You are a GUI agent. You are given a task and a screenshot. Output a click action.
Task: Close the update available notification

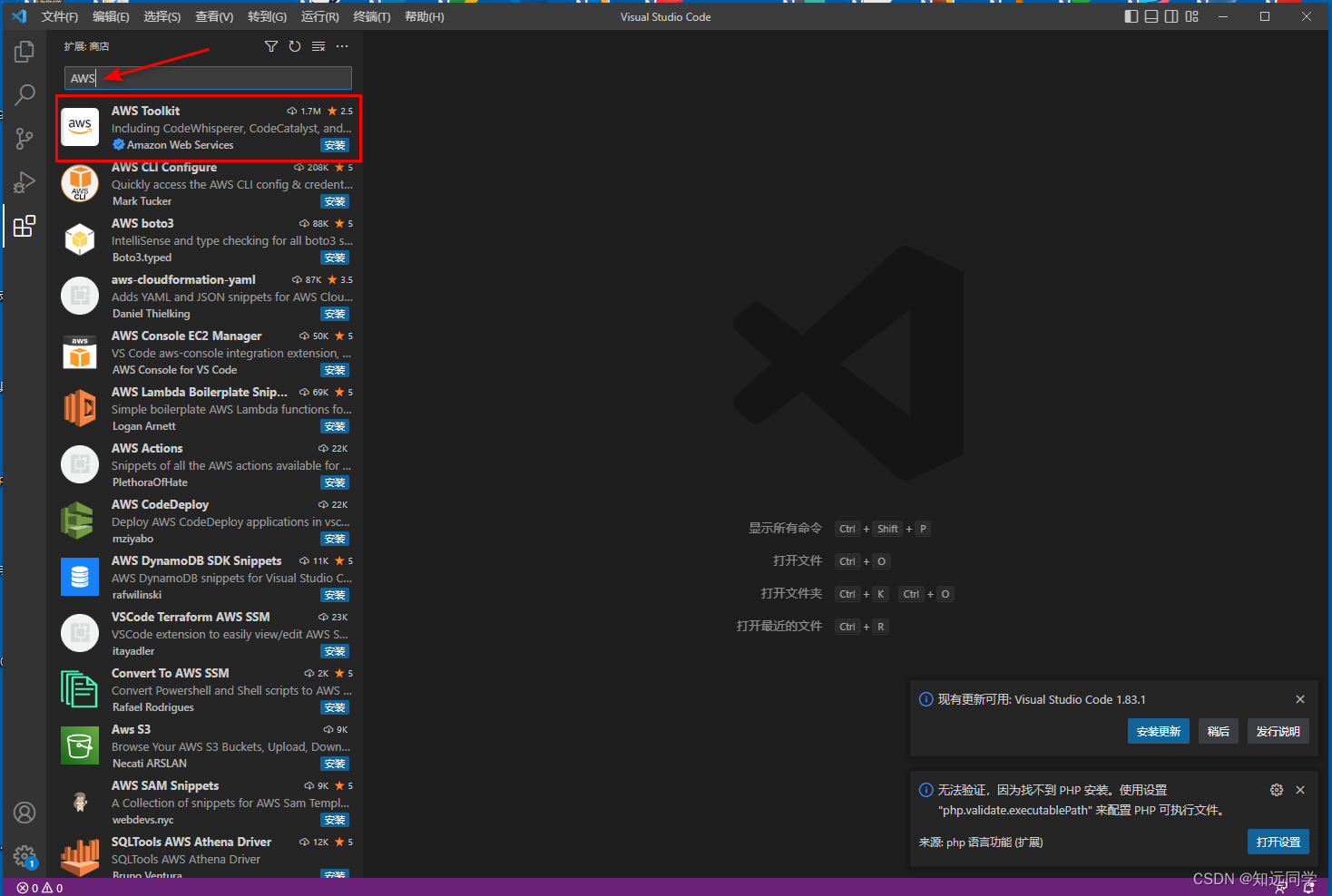(x=1300, y=699)
